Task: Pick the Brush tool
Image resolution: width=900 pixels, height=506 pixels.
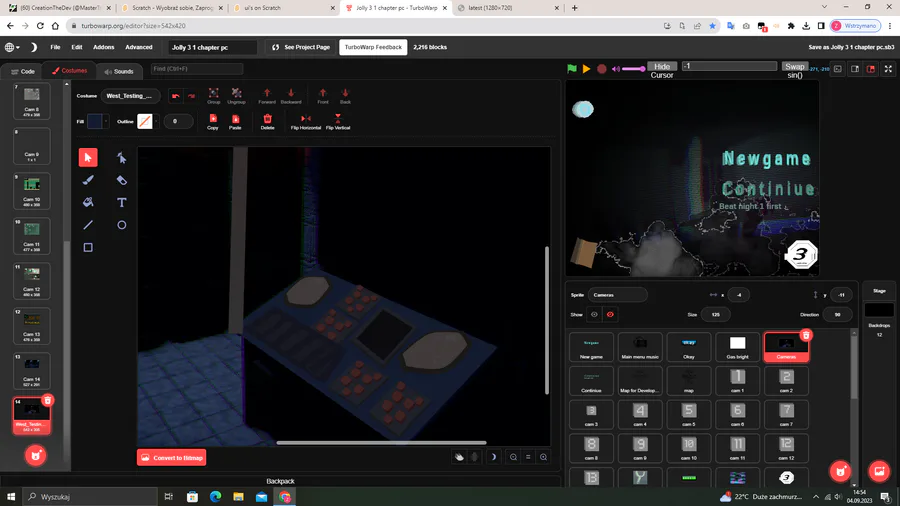Action: coord(88,180)
